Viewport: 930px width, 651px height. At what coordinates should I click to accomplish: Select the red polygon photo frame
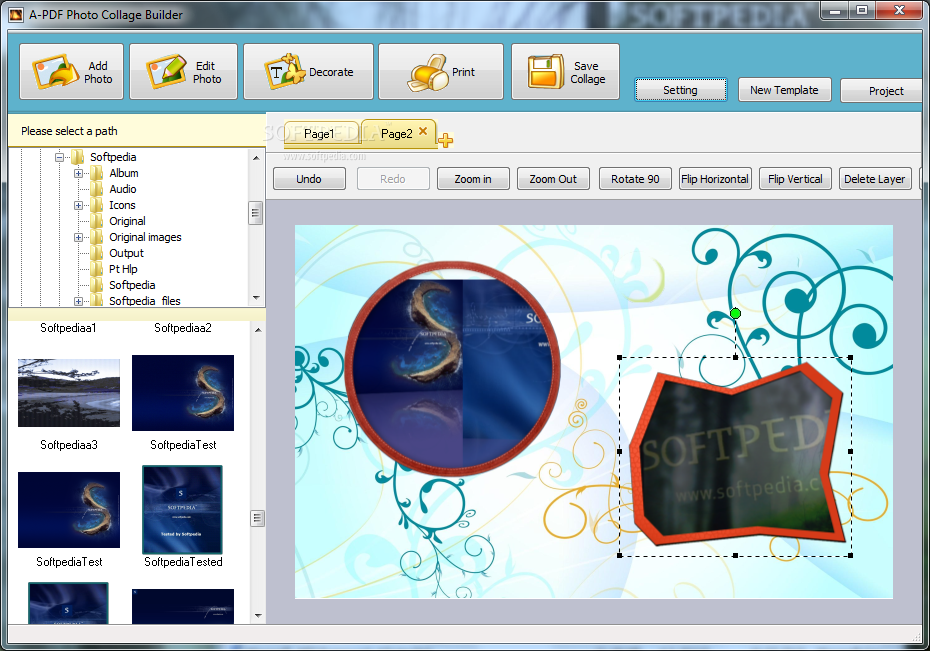(x=735, y=454)
